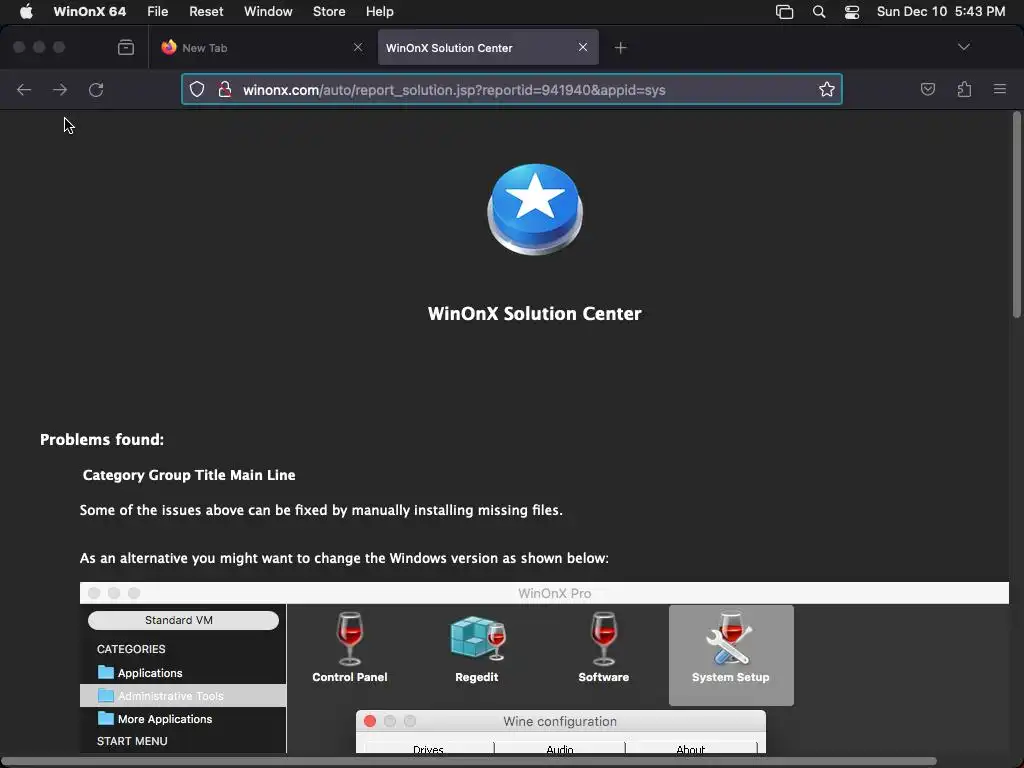Screen dimensions: 1024x768
Task: Click the site security padlock icon
Action: coord(225,89)
